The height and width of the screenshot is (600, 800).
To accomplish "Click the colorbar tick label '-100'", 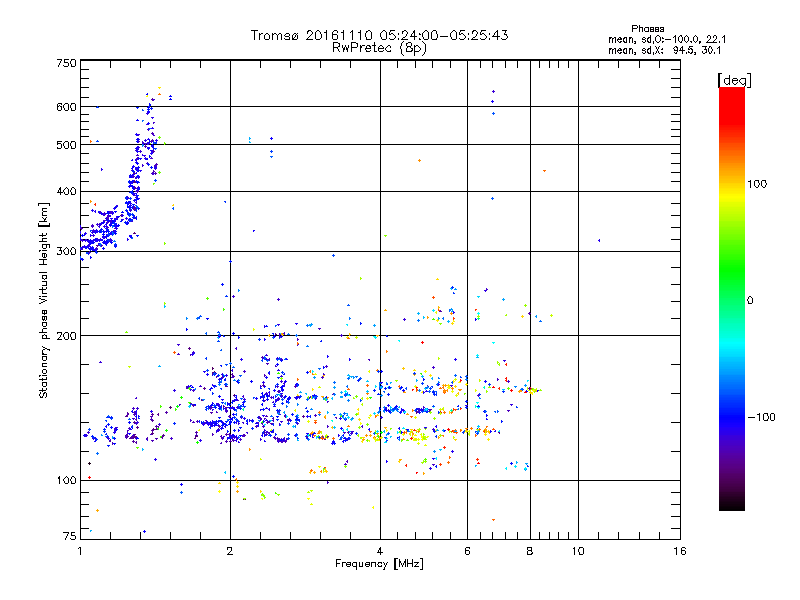I will point(761,417).
